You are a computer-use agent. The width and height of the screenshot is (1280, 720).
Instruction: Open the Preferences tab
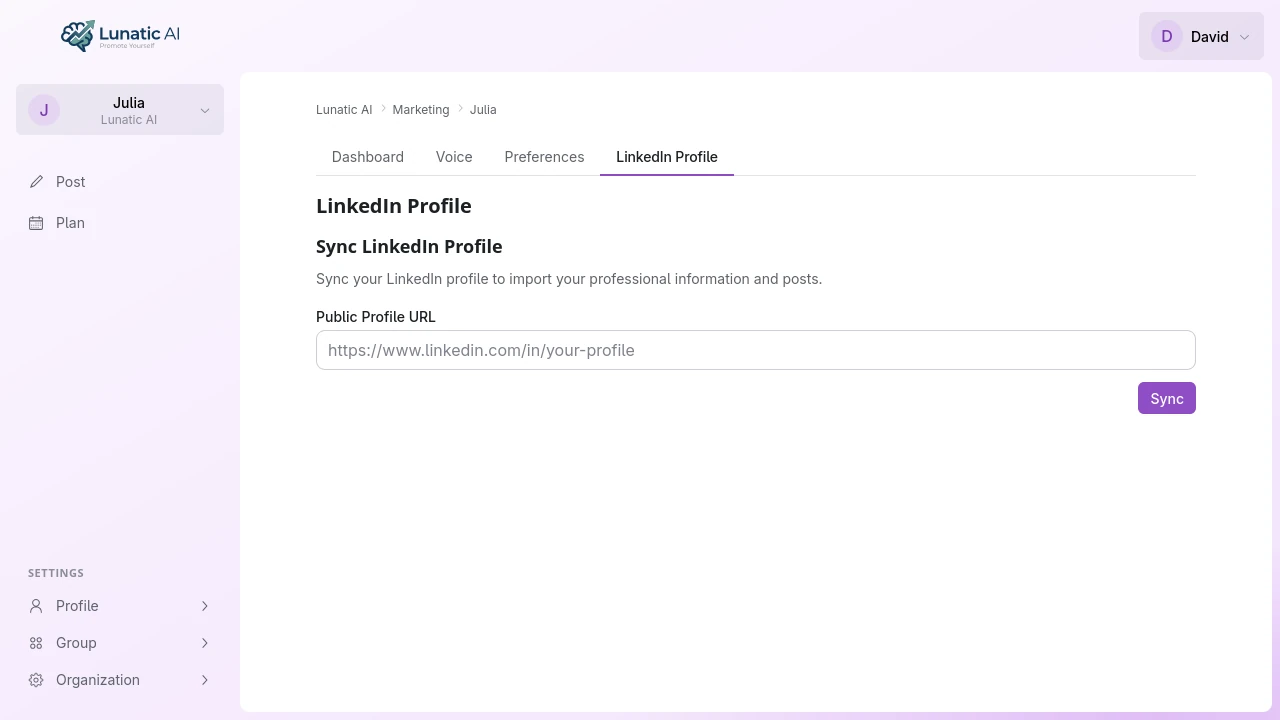coord(544,157)
